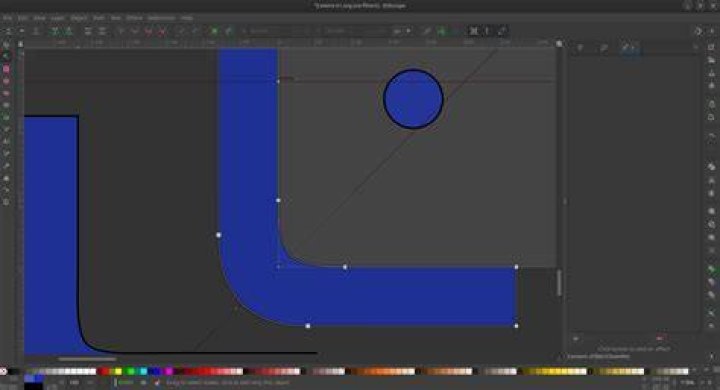This screenshot has height=390, width=720.
Task: Select the Node editing tool
Action: pyautogui.click(x=6, y=57)
